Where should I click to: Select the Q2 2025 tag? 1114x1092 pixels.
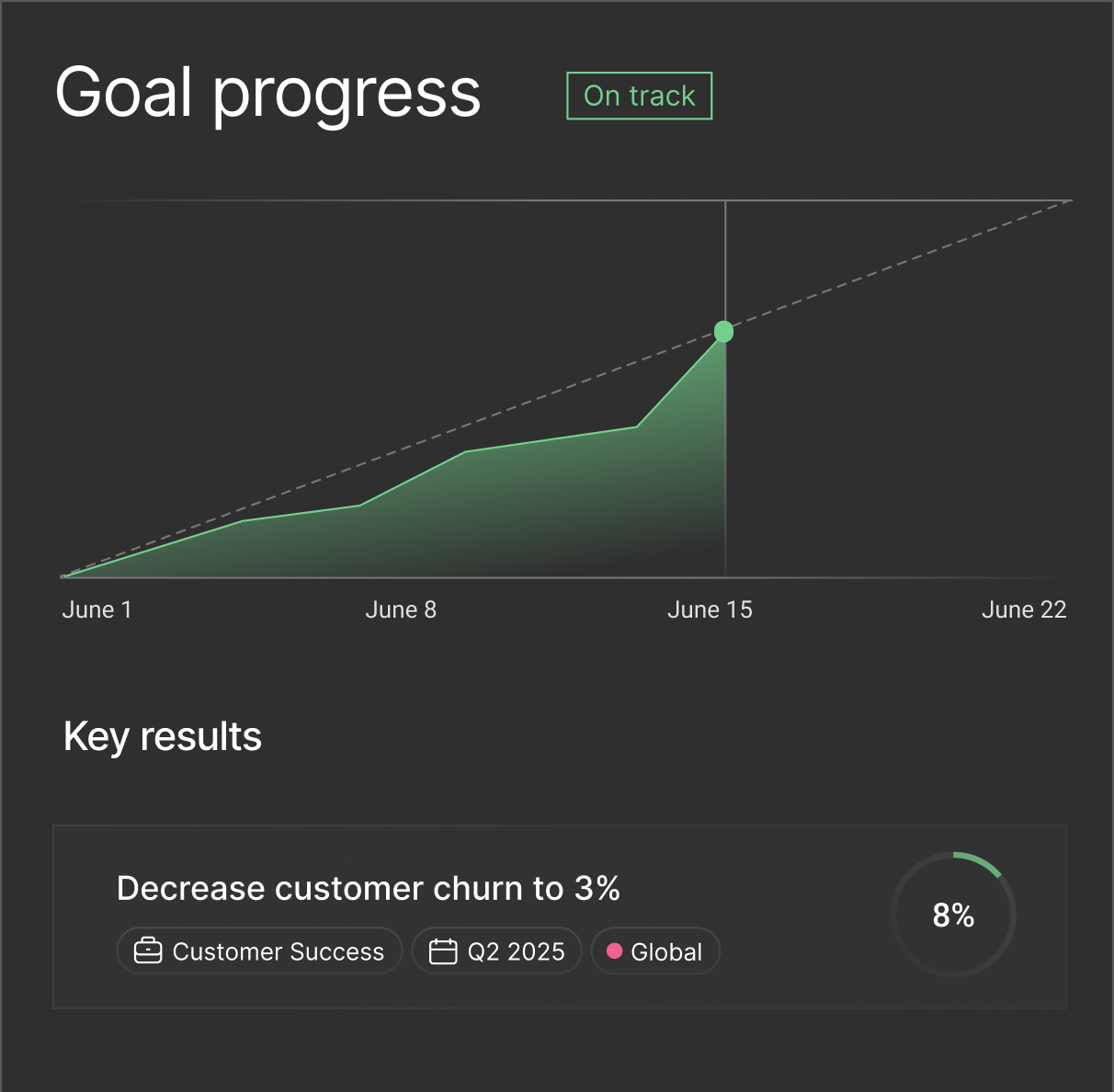pyautogui.click(x=497, y=950)
